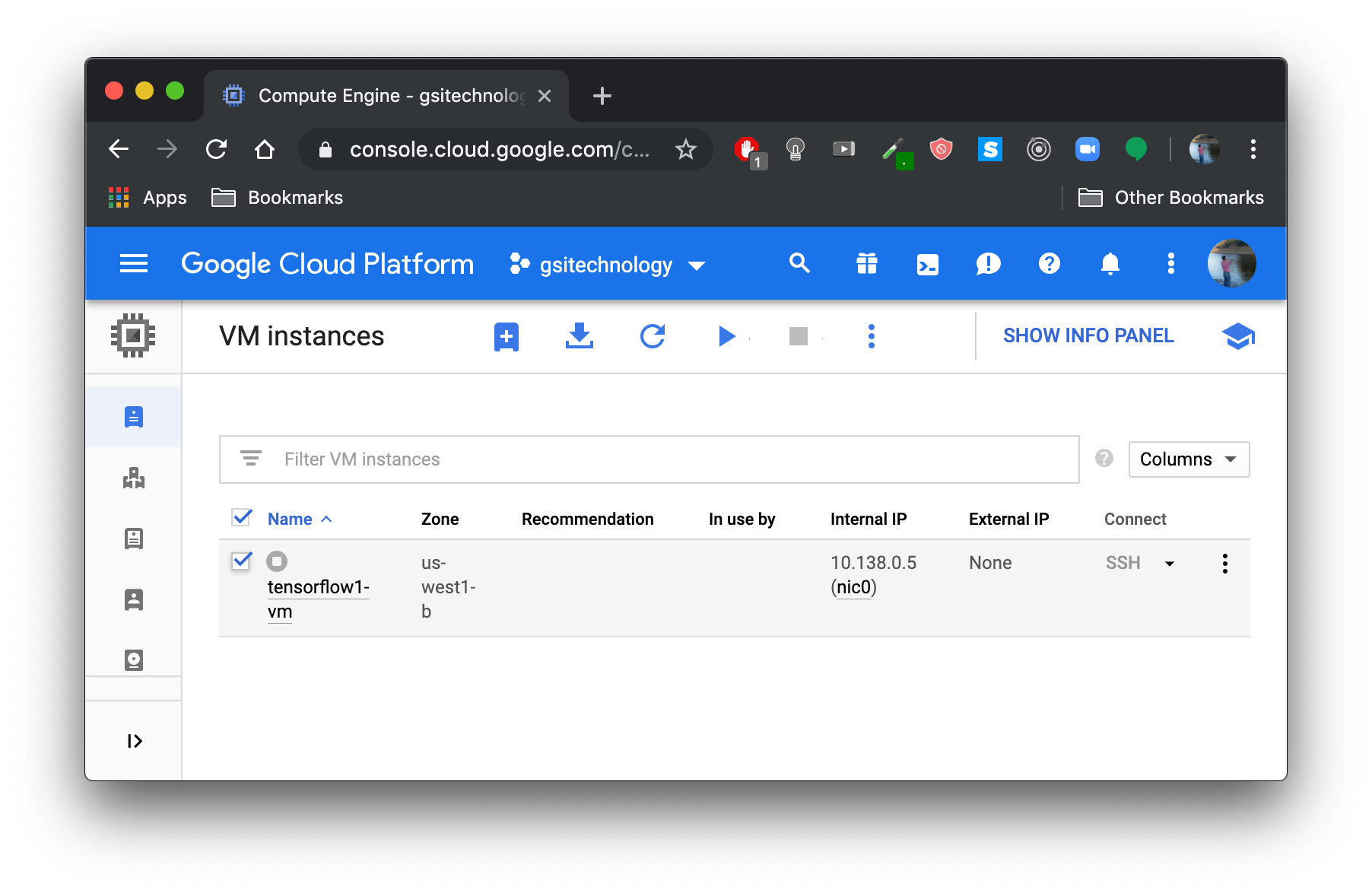
Task: Open Instance templates sidebar icon
Action: (134, 539)
